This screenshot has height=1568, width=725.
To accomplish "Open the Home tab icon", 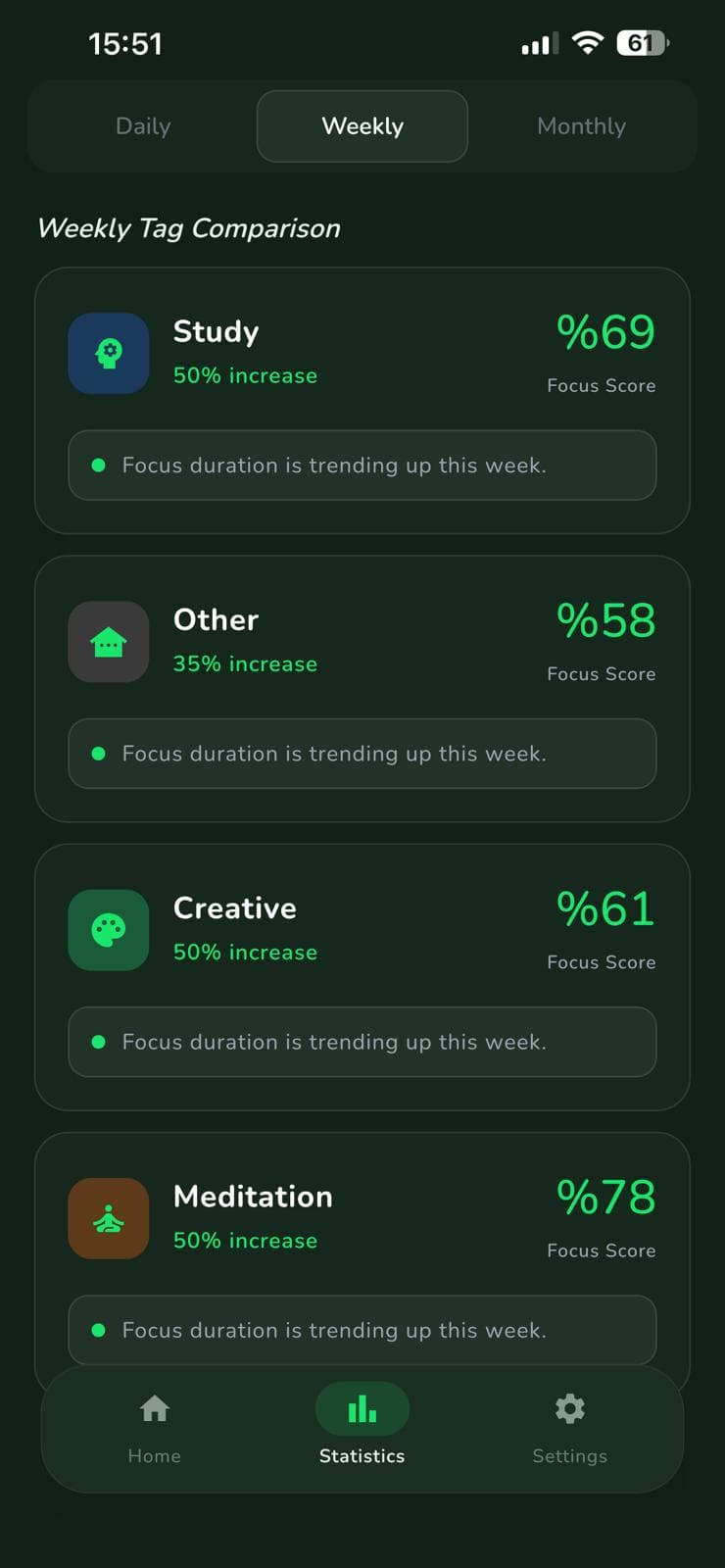I will coord(155,1409).
